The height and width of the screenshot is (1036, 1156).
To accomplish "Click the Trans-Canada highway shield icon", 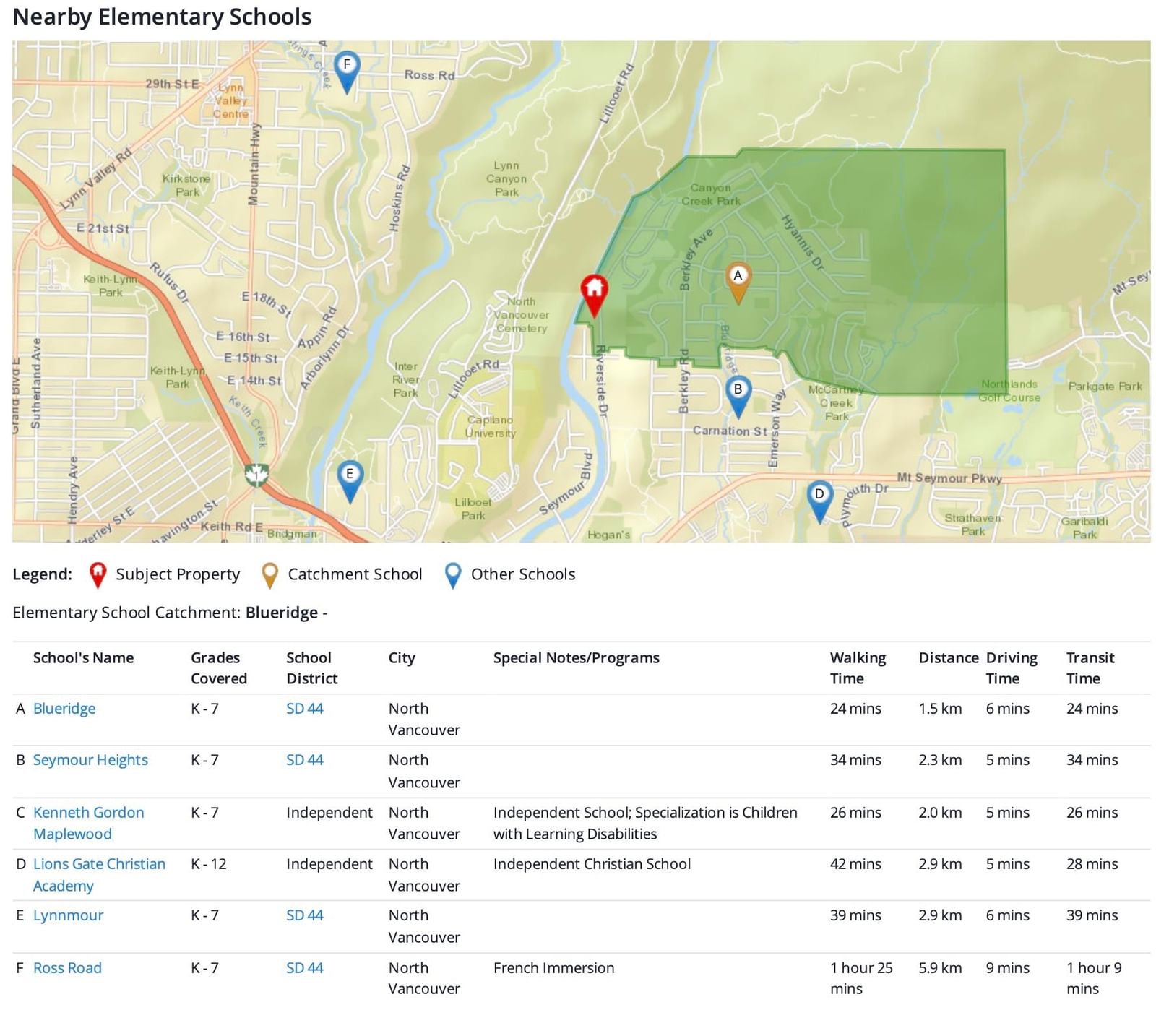I will 256,475.
